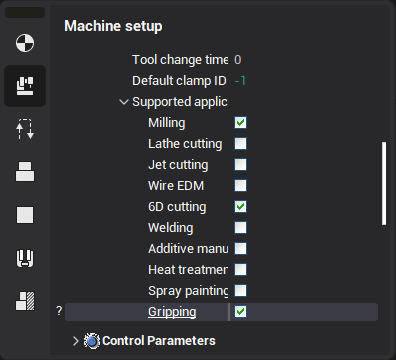Click the Control Parameters heading text

pos(159,341)
